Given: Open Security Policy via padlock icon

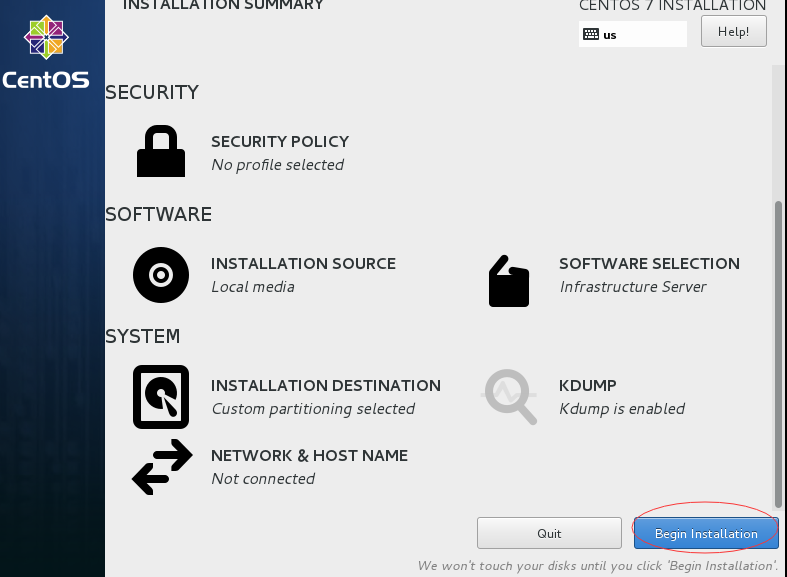Looking at the screenshot, I should 161,151.
